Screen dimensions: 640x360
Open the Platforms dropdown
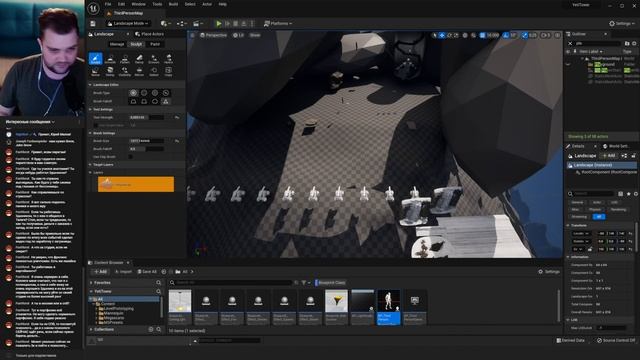(278, 24)
